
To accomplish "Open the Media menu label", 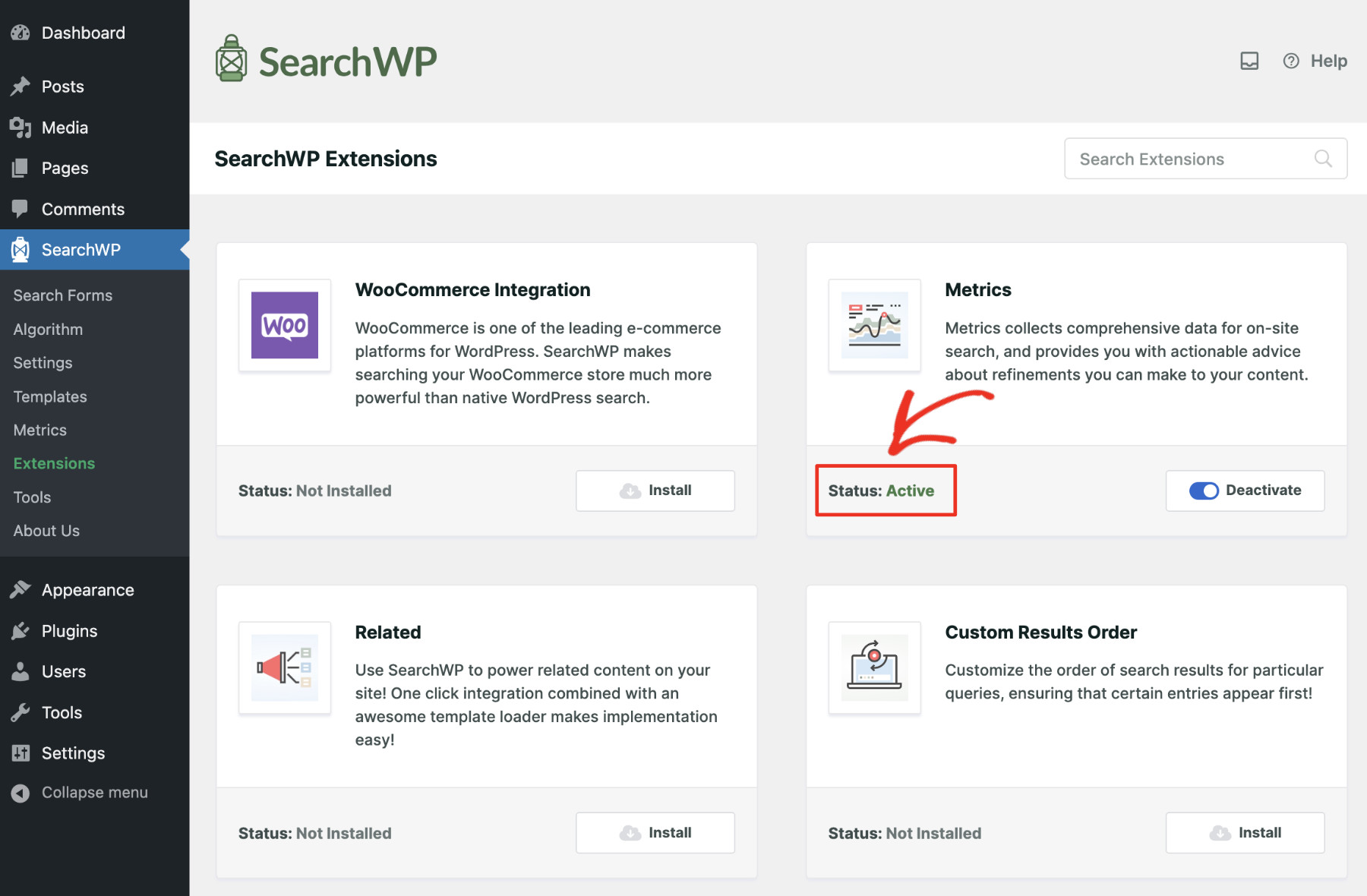I will pyautogui.click(x=65, y=128).
